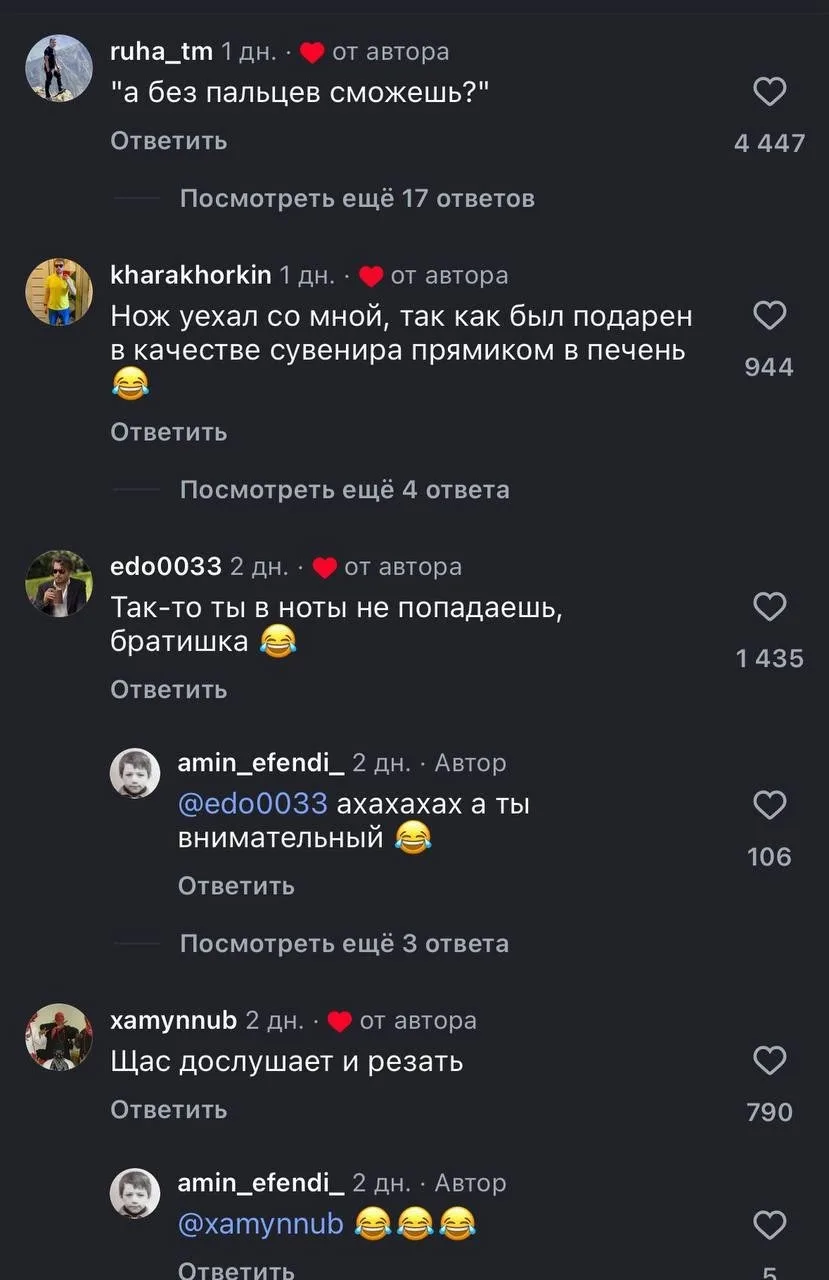Tap xamynnub's profile avatar
Image resolution: width=829 pixels, height=1280 pixels.
(58, 1038)
